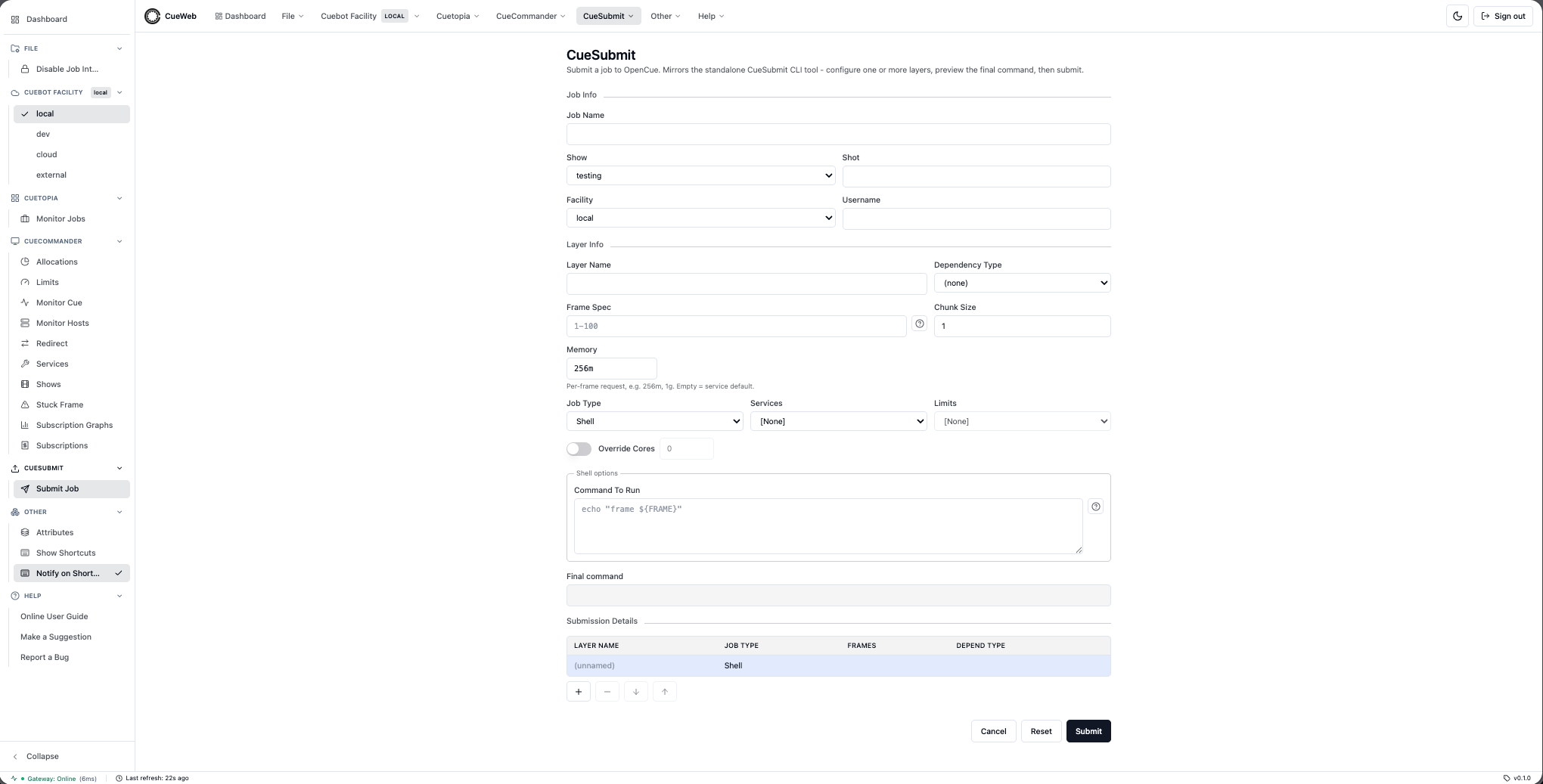
Task: Open the Show dropdown set to testing
Action: pyautogui.click(x=700, y=175)
